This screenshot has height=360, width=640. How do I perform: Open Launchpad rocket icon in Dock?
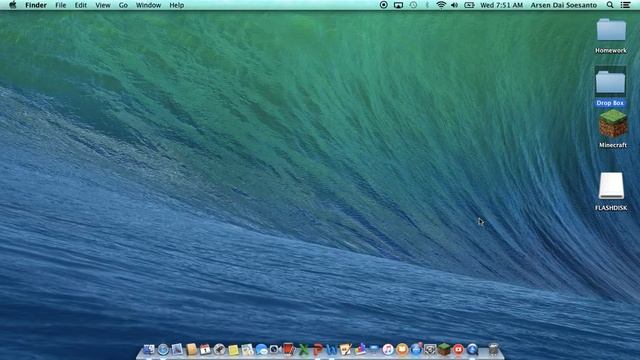219,349
